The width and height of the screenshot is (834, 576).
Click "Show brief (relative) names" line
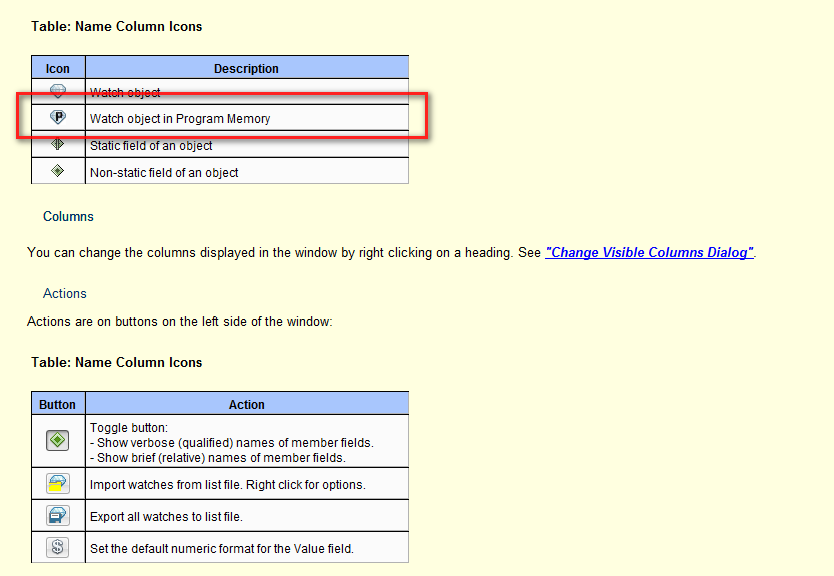click(x=218, y=458)
